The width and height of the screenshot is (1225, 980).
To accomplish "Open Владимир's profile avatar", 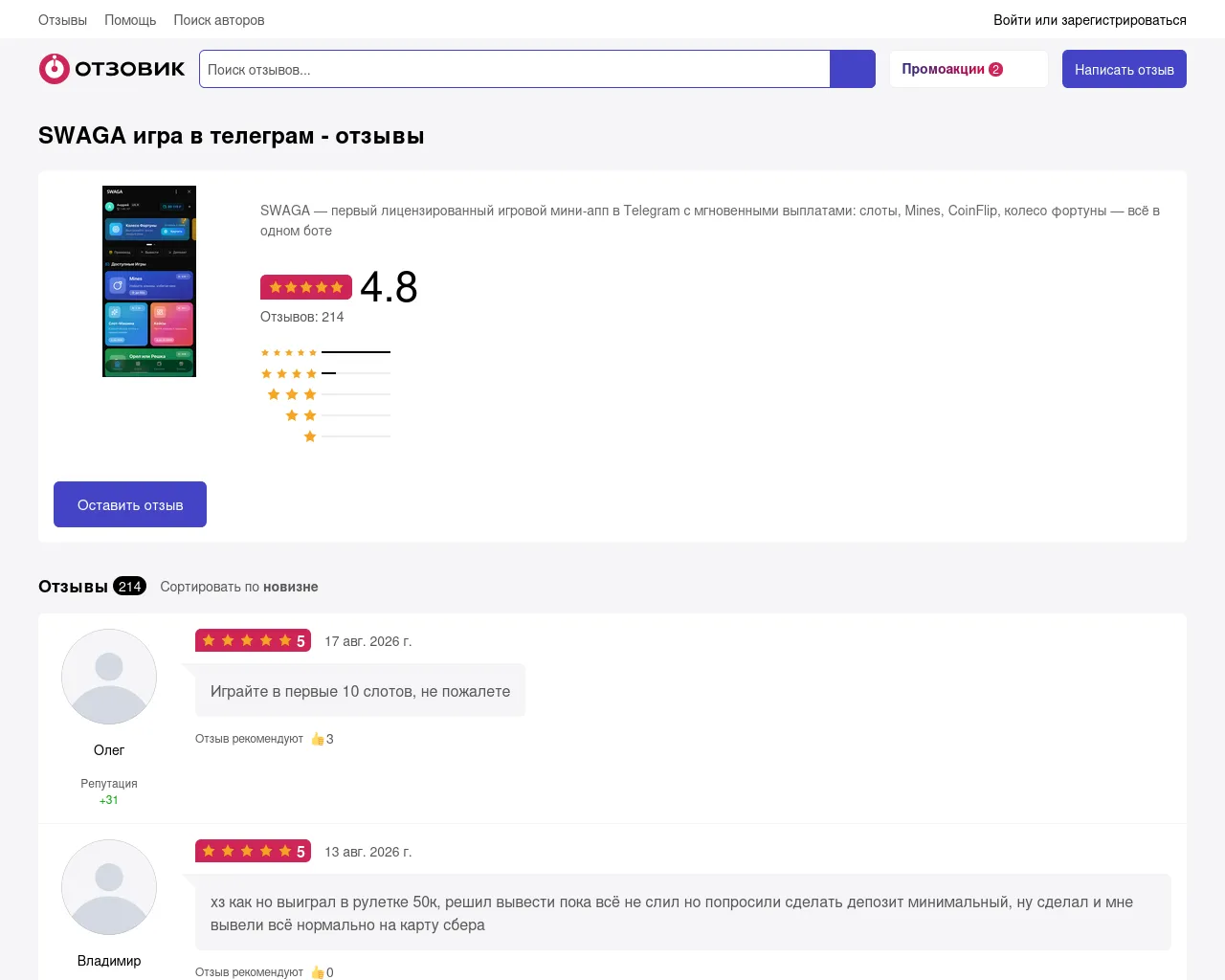I will 109,887.
